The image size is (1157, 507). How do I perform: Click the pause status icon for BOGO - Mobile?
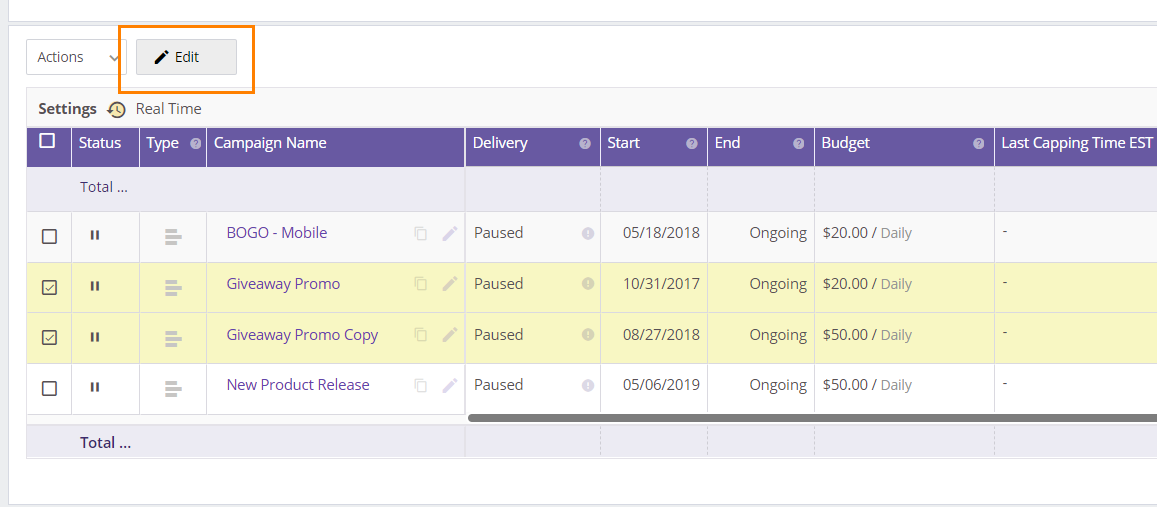pos(95,235)
